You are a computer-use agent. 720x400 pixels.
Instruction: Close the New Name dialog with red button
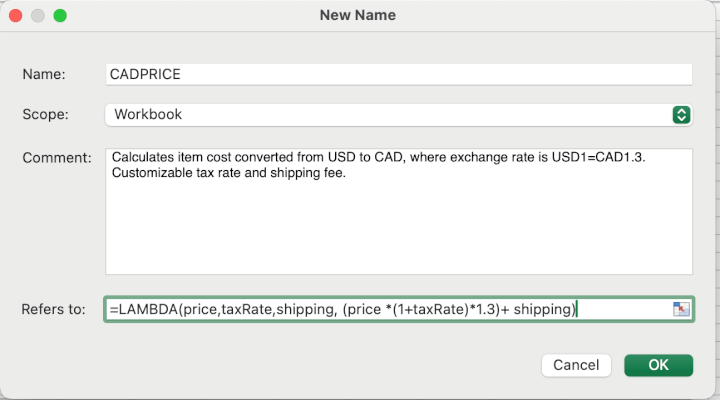pyautogui.click(x=16, y=16)
